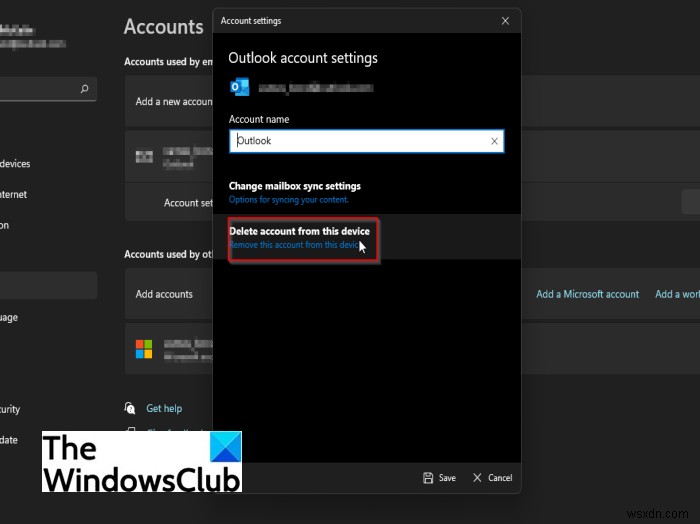700x524 pixels.
Task: Click 'Options for syncing your content' link
Action: [288, 200]
